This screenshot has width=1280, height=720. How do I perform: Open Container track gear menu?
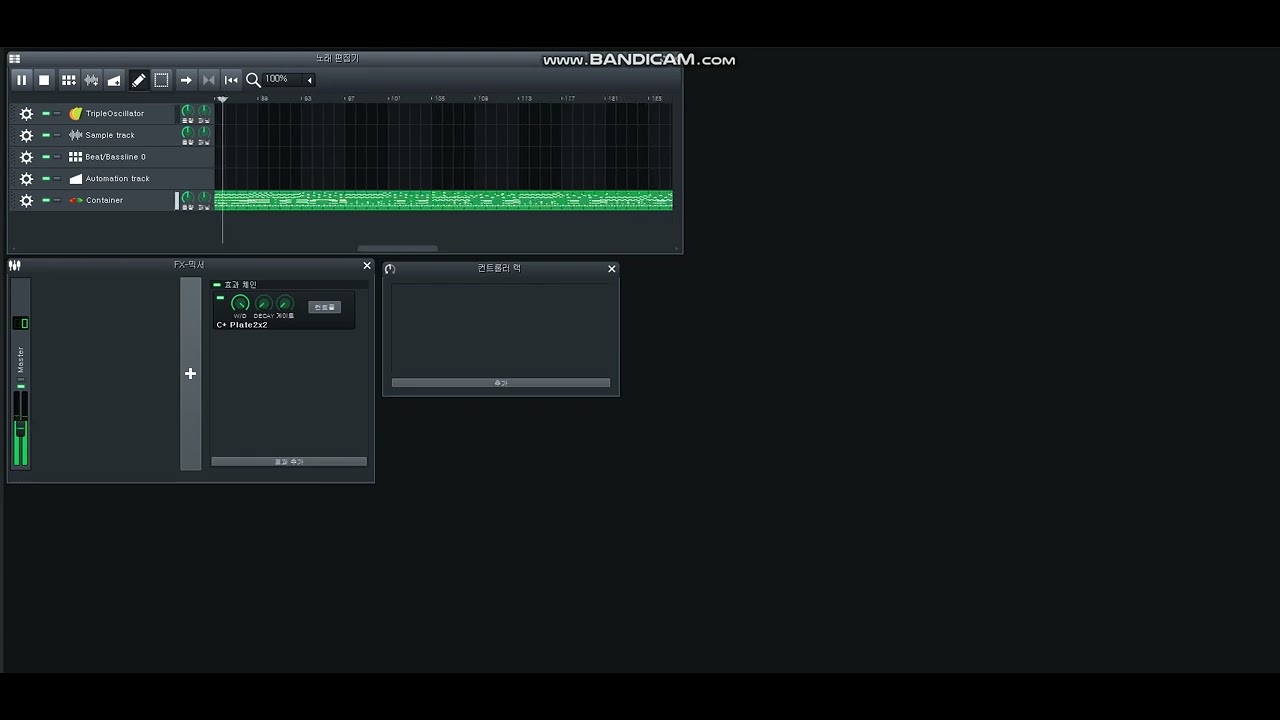point(26,201)
